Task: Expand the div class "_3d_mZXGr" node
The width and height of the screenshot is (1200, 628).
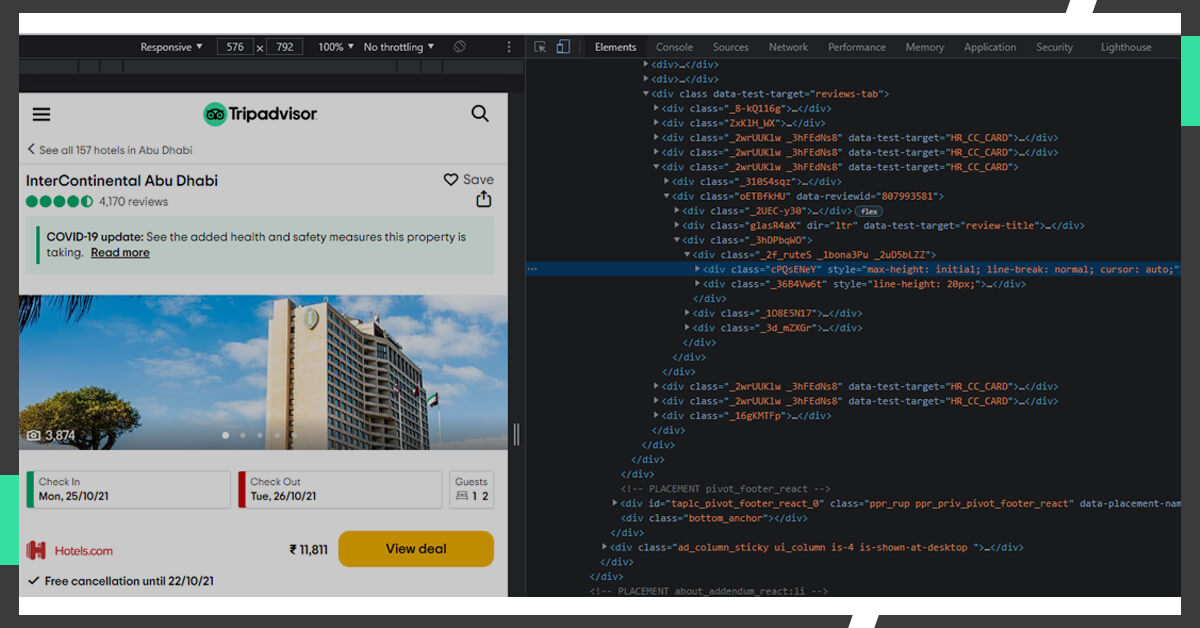Action: [x=687, y=328]
